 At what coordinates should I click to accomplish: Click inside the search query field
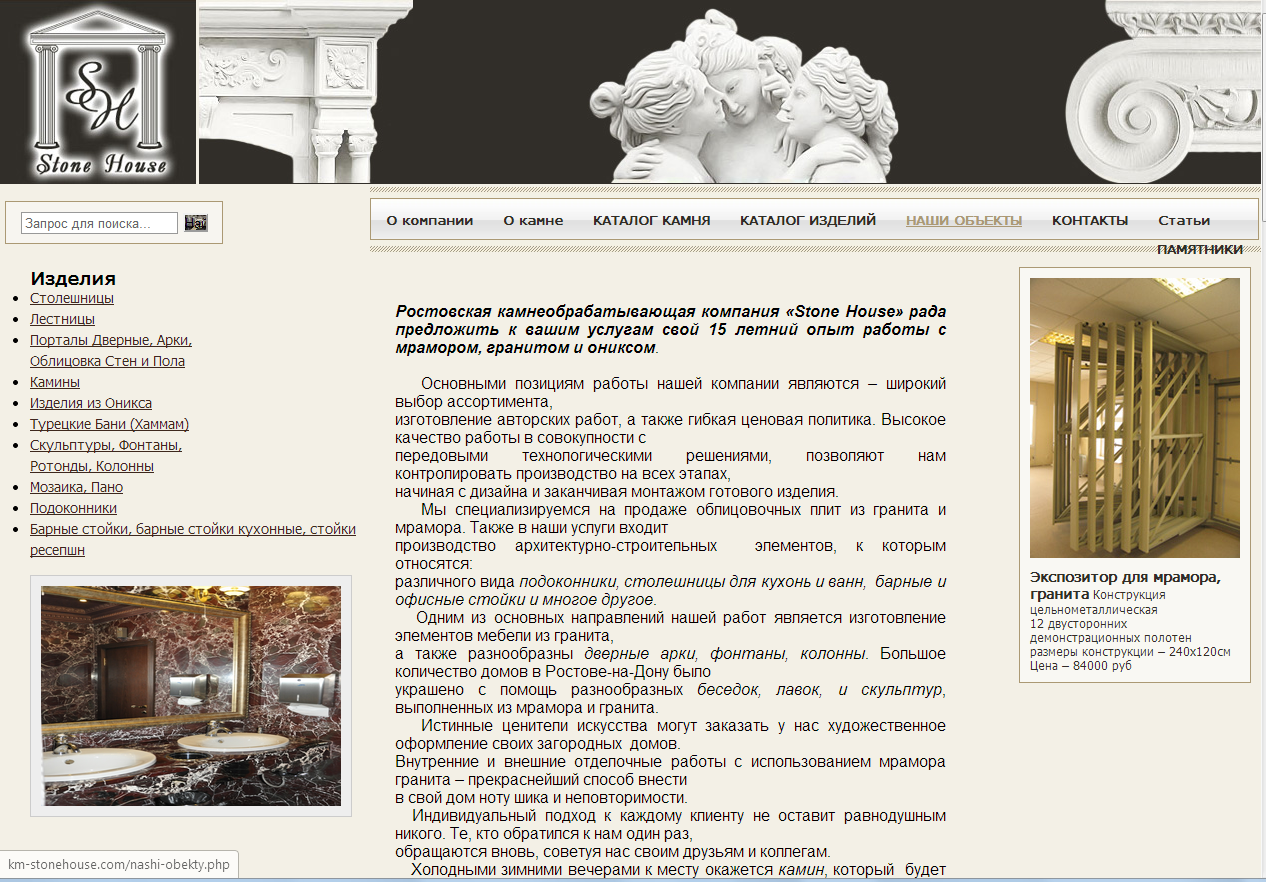(x=99, y=223)
